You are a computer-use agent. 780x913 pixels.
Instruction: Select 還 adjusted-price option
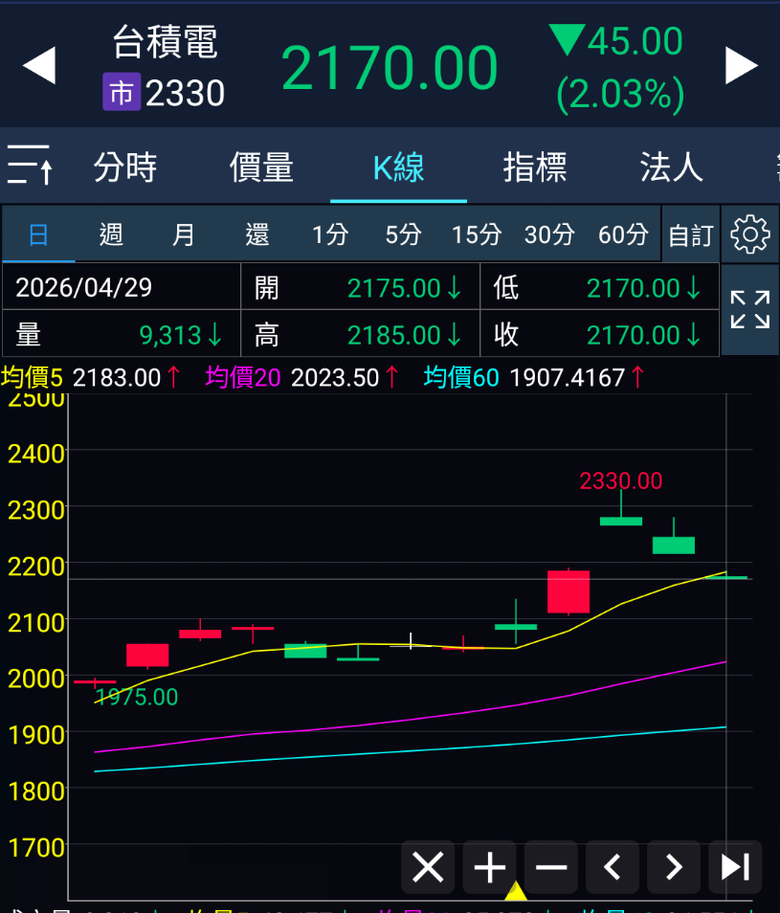257,235
